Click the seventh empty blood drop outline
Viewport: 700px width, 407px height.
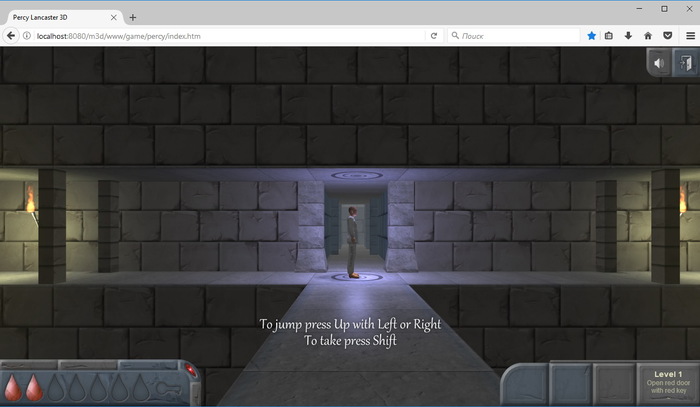(141, 387)
